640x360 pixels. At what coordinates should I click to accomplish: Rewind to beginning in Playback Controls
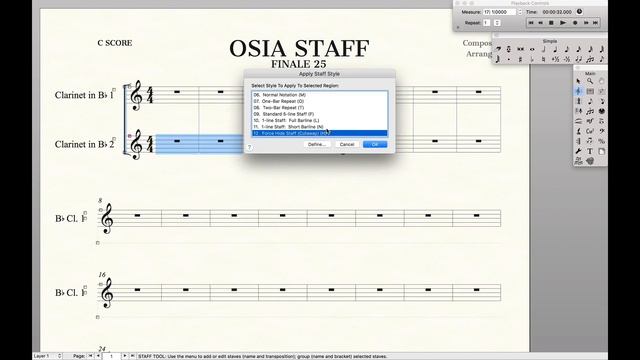click(531, 23)
